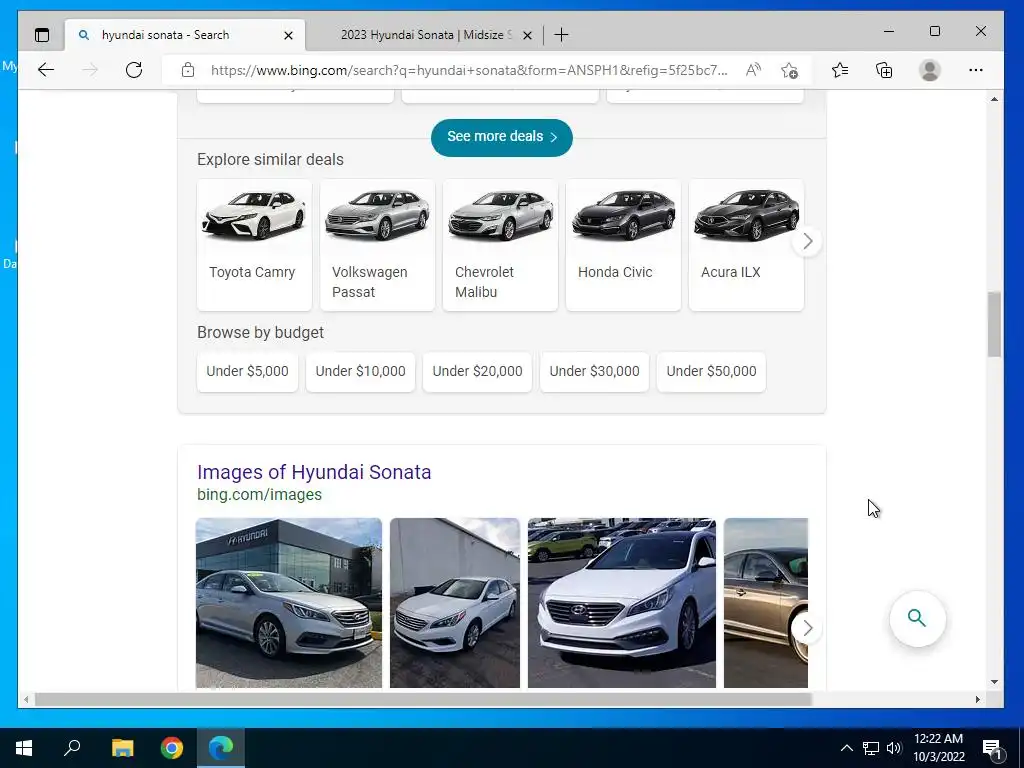Image resolution: width=1024 pixels, height=768 pixels.
Task: Open File Explorer from taskbar
Action: [x=122, y=748]
